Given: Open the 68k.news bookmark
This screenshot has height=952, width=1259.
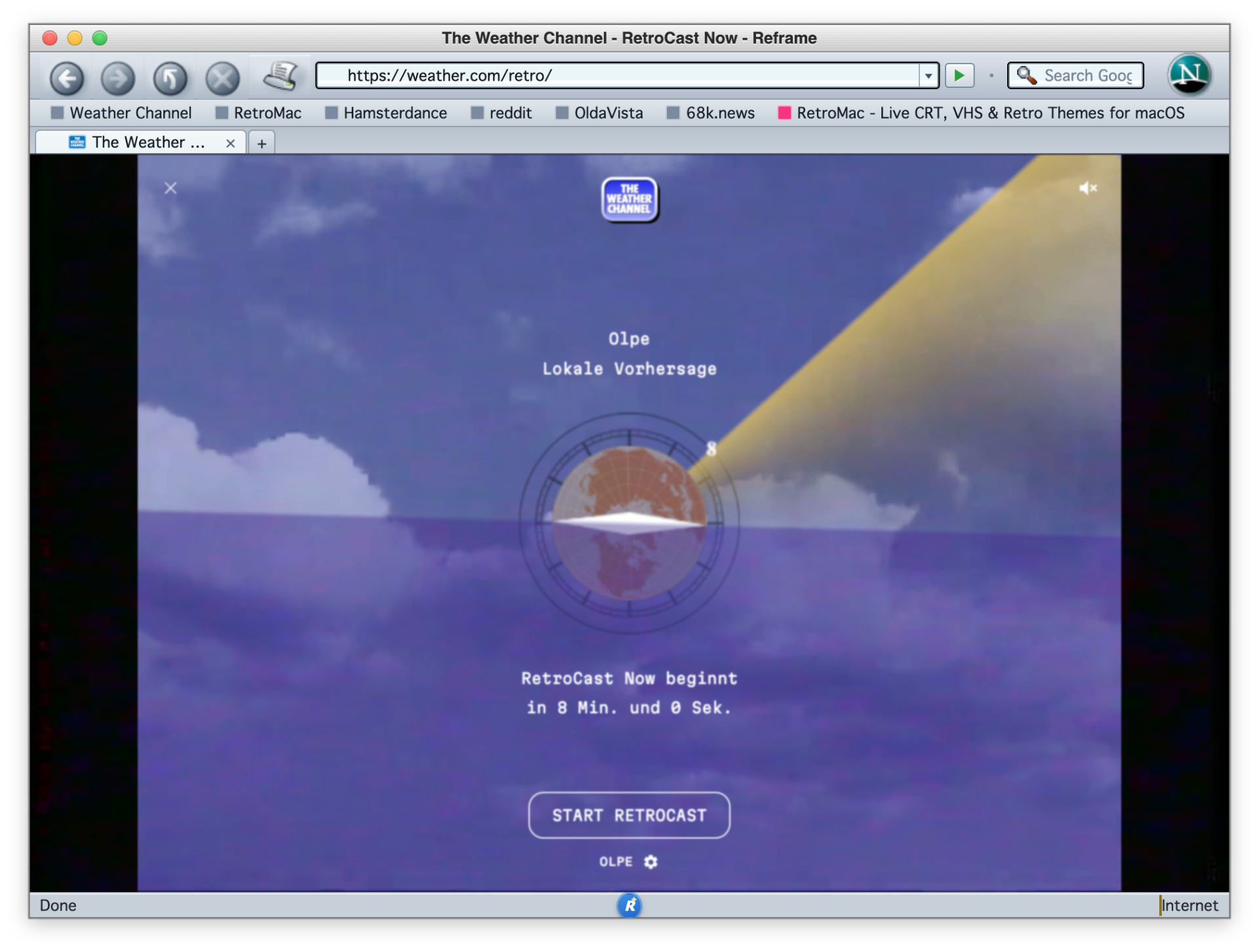Looking at the screenshot, I should pos(711,113).
